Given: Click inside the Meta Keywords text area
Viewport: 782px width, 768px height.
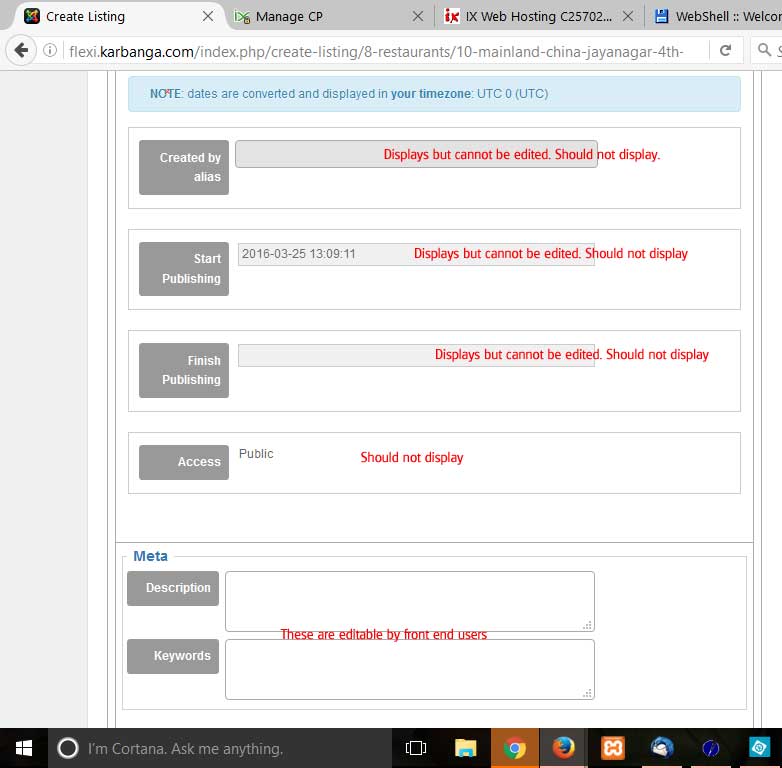Looking at the screenshot, I should [409, 669].
